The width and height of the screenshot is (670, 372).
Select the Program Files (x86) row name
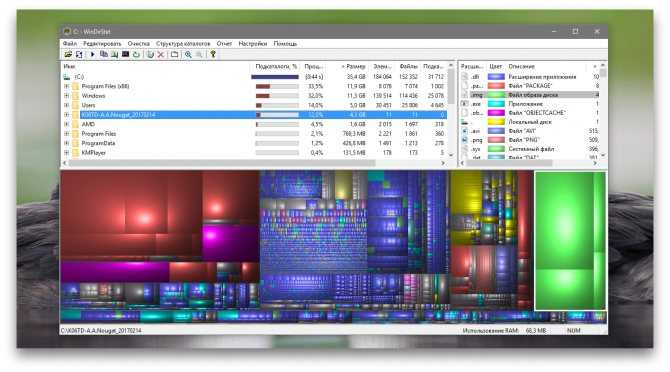(x=105, y=86)
